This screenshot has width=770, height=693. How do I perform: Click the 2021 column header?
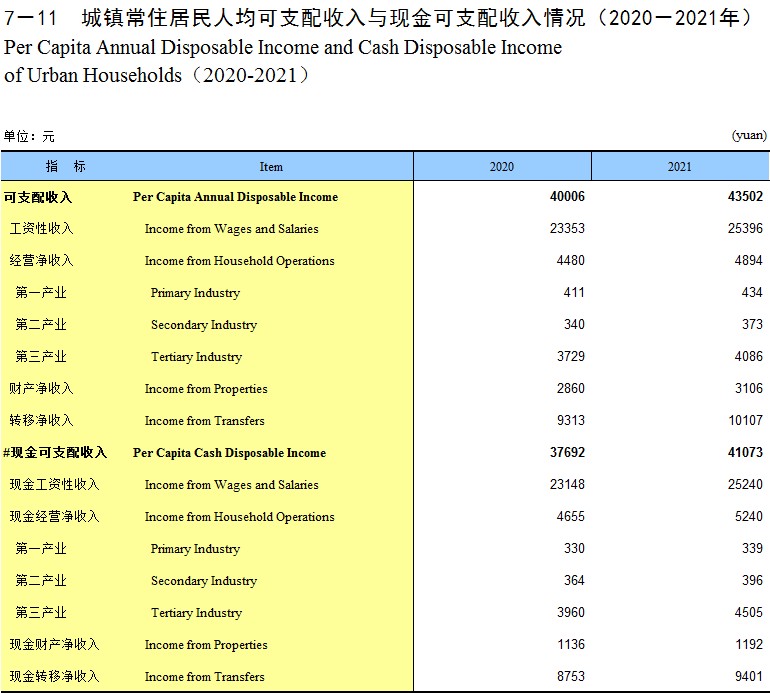680,166
